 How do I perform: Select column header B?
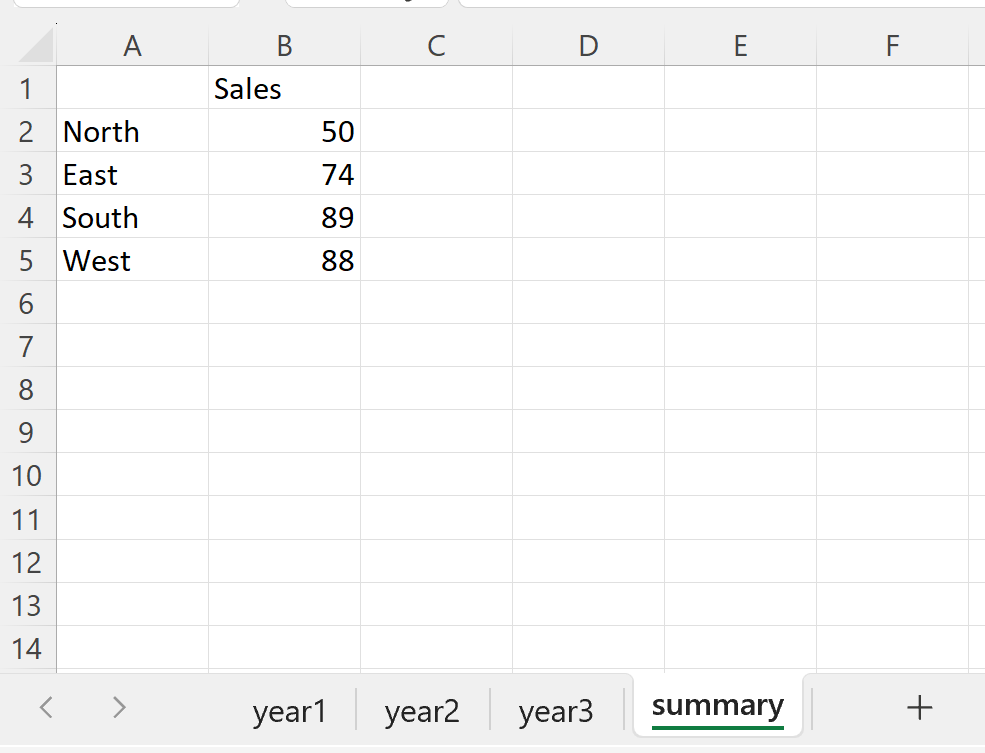(x=284, y=45)
